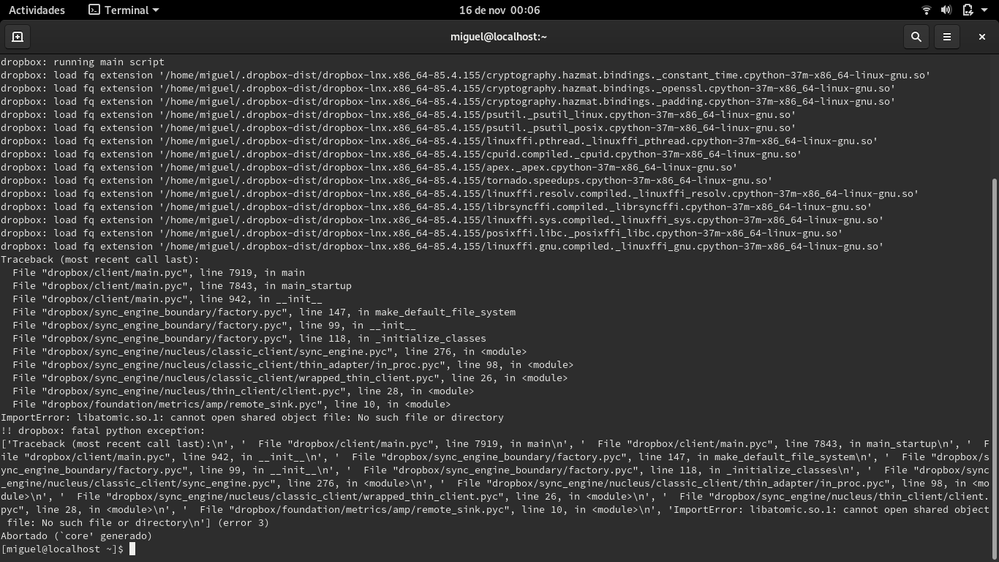This screenshot has width=999, height=562.
Task: Click the _posixffi_libc extension load line
Action: [421, 233]
